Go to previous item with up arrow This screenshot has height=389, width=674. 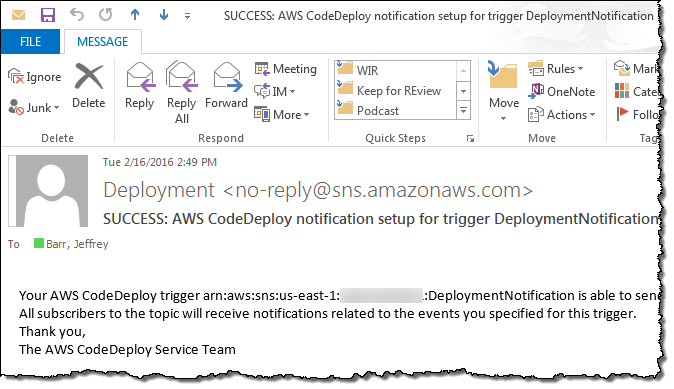(x=135, y=15)
